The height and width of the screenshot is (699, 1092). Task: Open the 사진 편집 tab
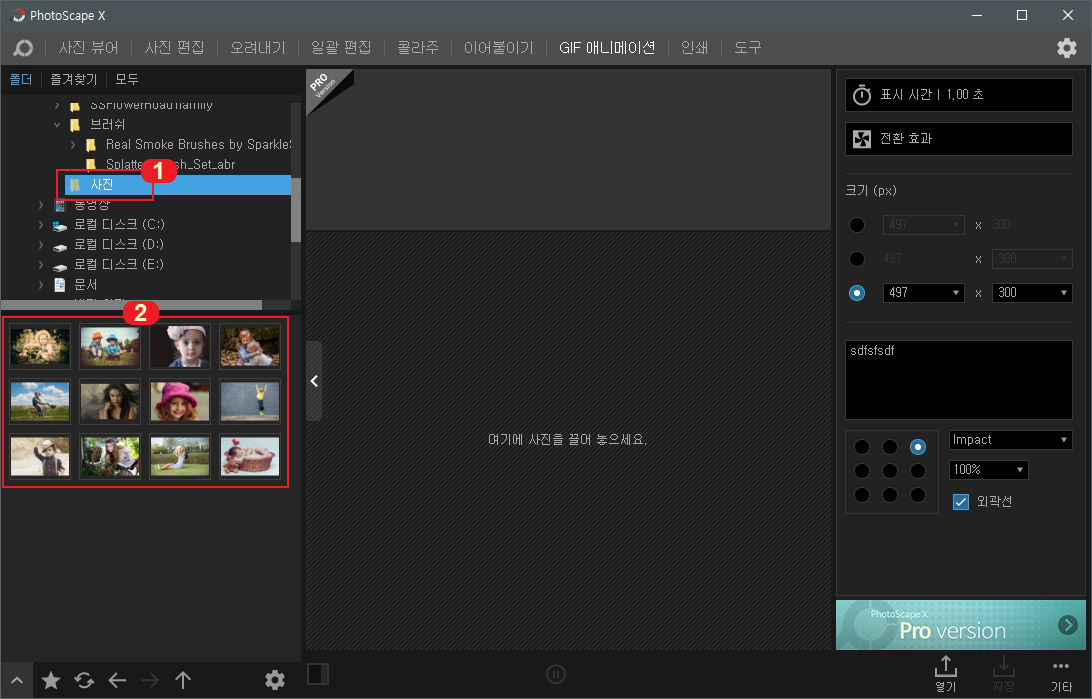coord(174,47)
